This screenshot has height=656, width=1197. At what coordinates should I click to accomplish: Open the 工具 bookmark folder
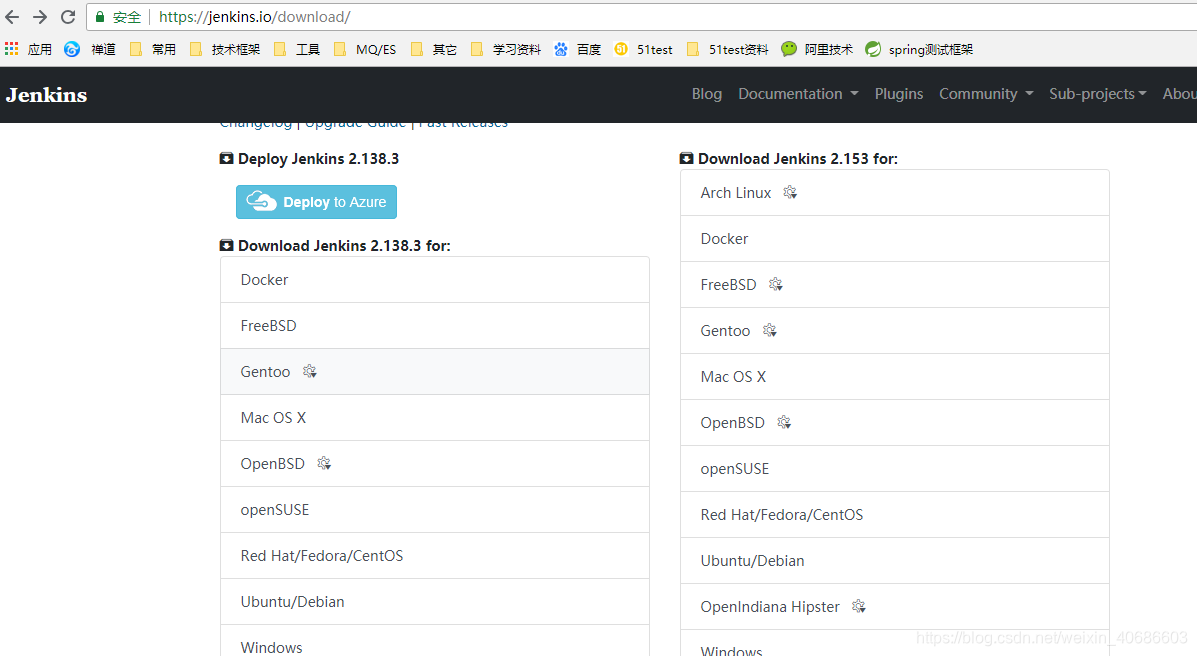coord(297,50)
